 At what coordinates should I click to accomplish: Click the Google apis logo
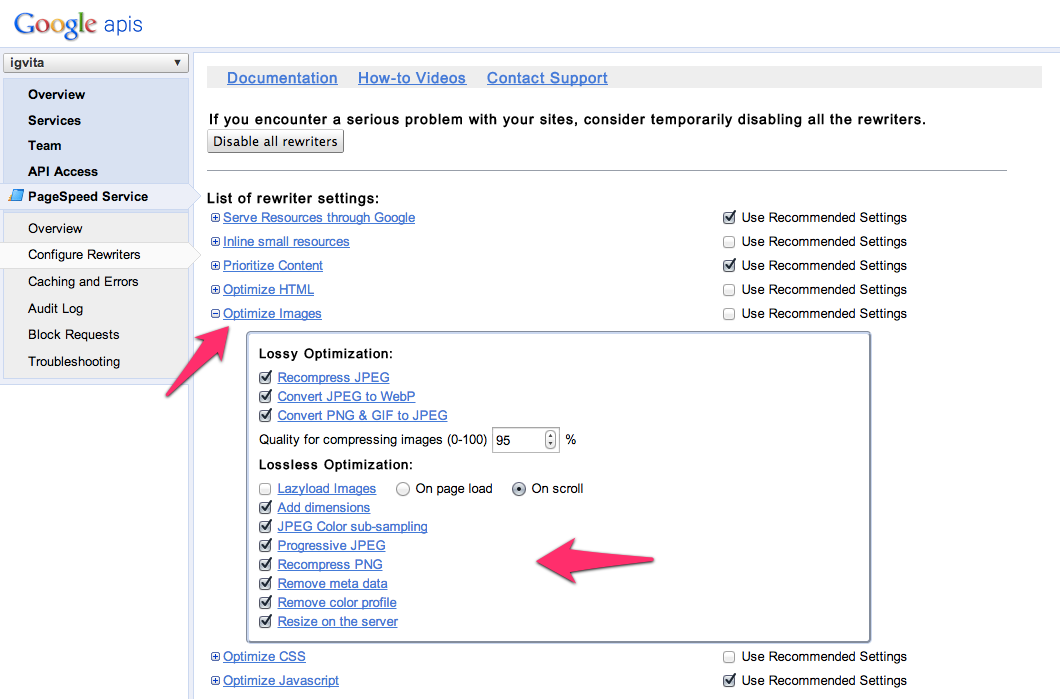coord(78,24)
